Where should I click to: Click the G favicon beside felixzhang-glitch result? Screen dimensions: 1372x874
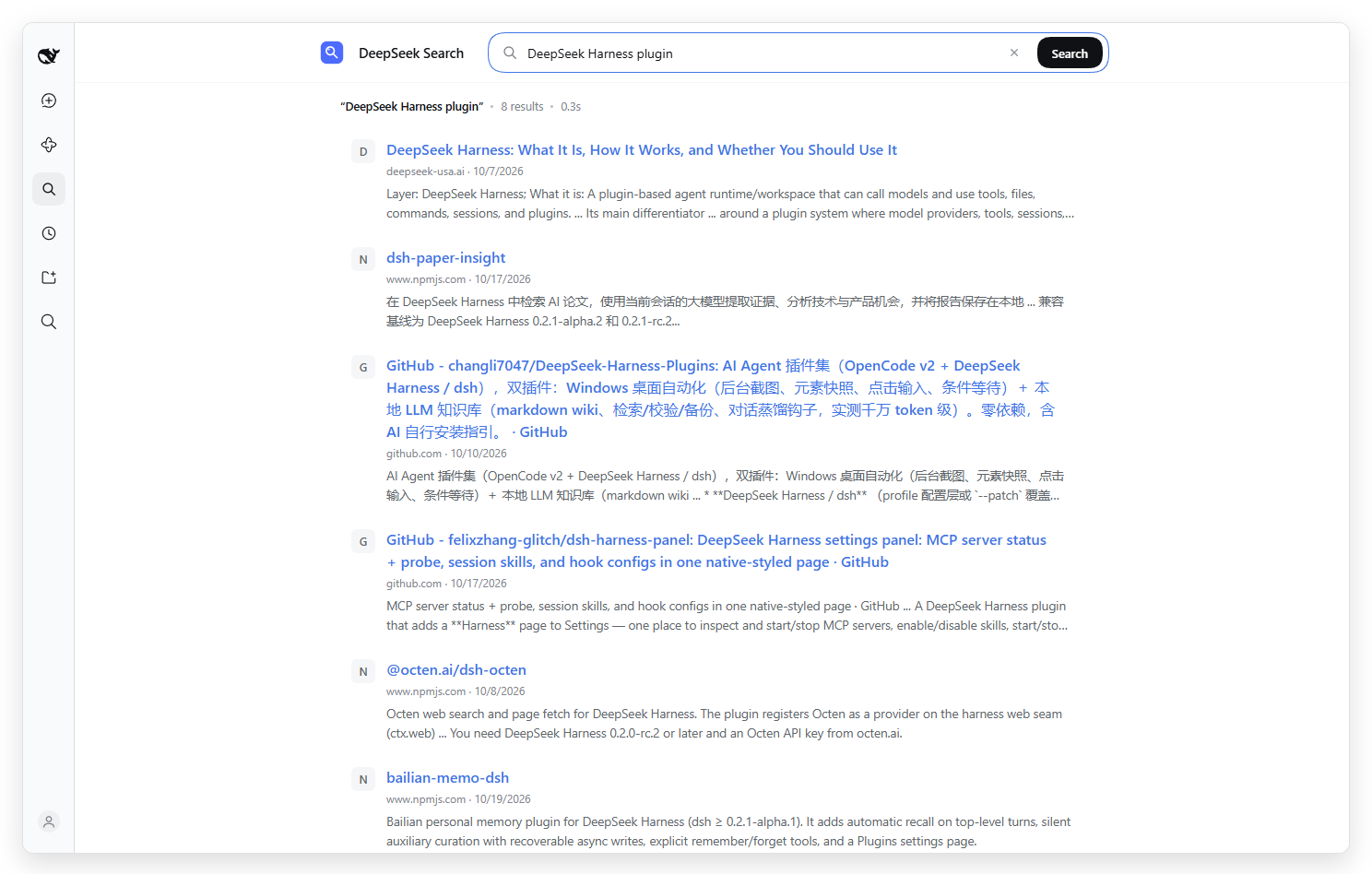tap(363, 542)
